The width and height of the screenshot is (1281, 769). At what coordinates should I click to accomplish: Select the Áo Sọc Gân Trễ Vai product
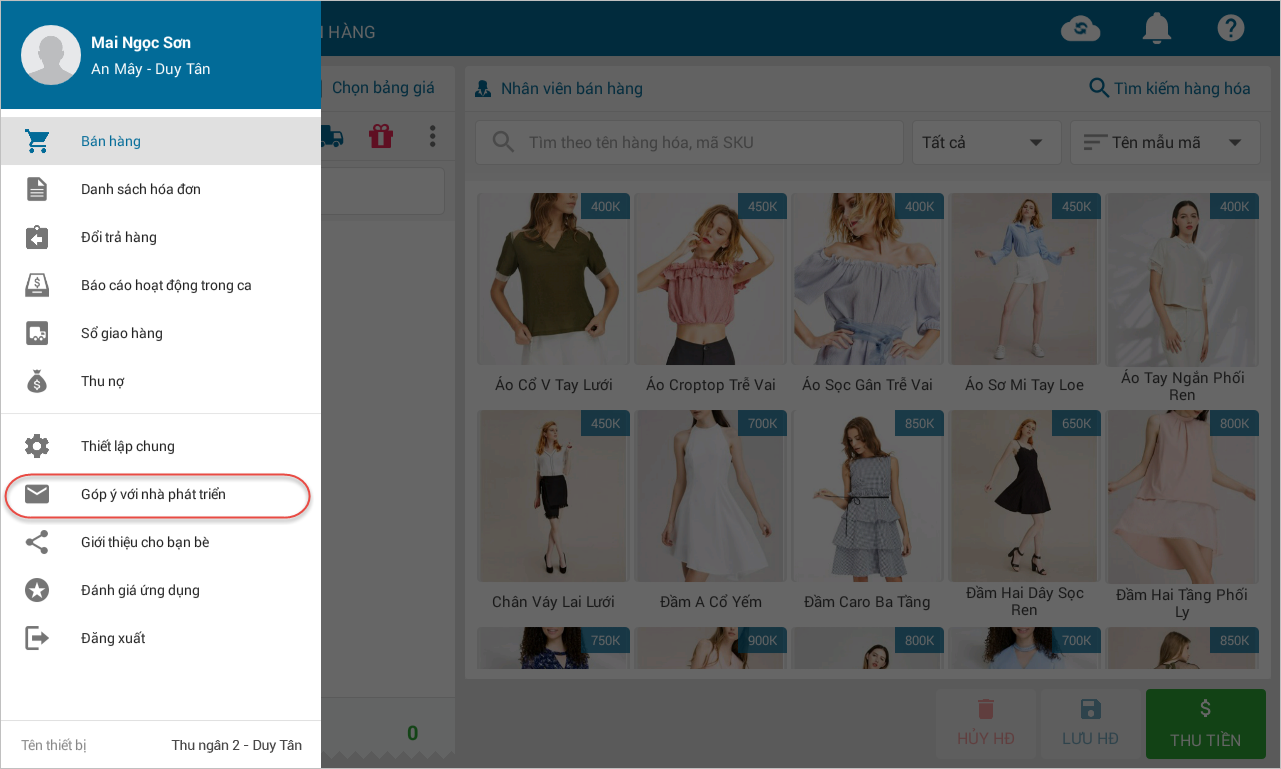pos(867,295)
